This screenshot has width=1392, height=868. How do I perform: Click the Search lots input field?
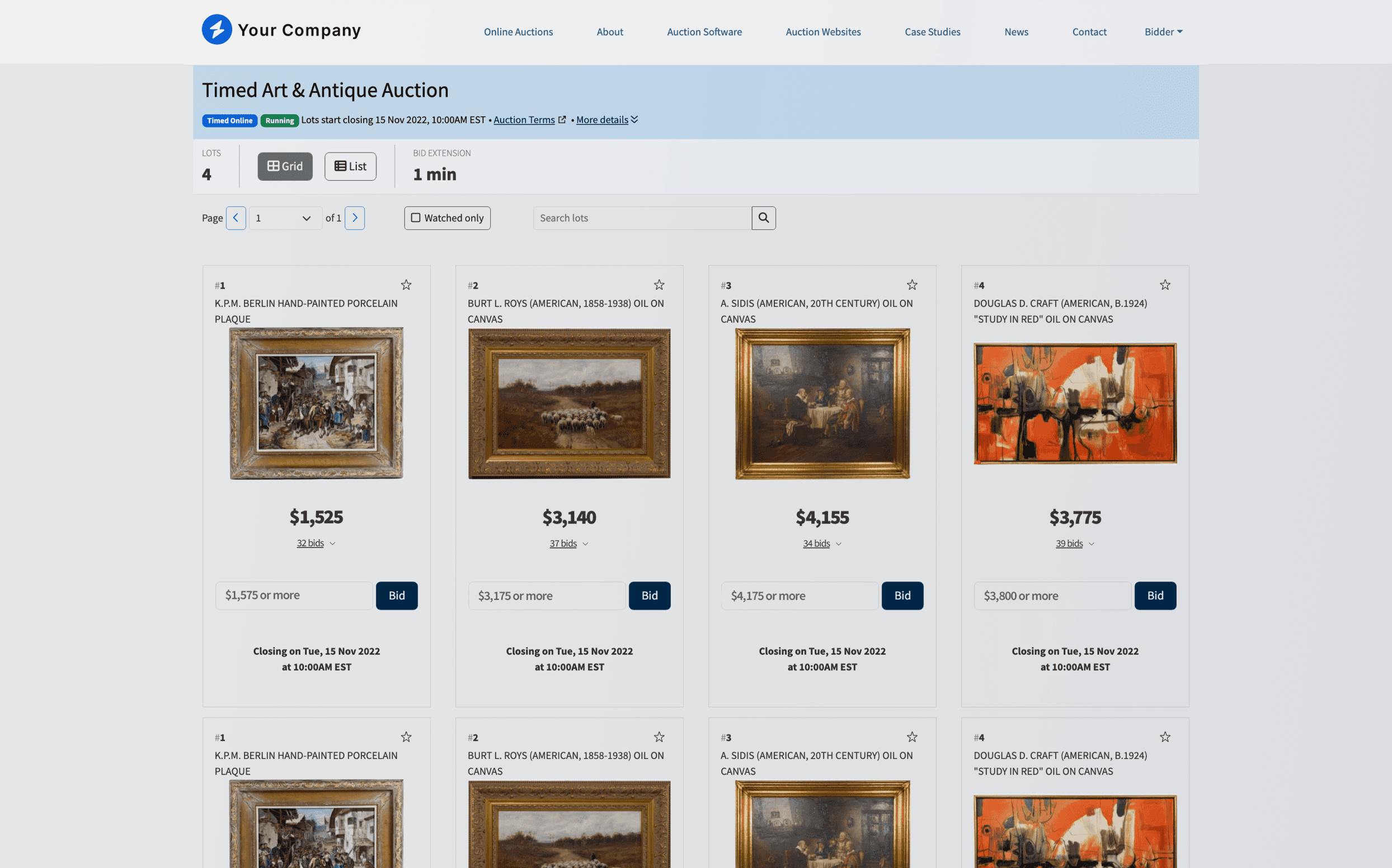641,218
